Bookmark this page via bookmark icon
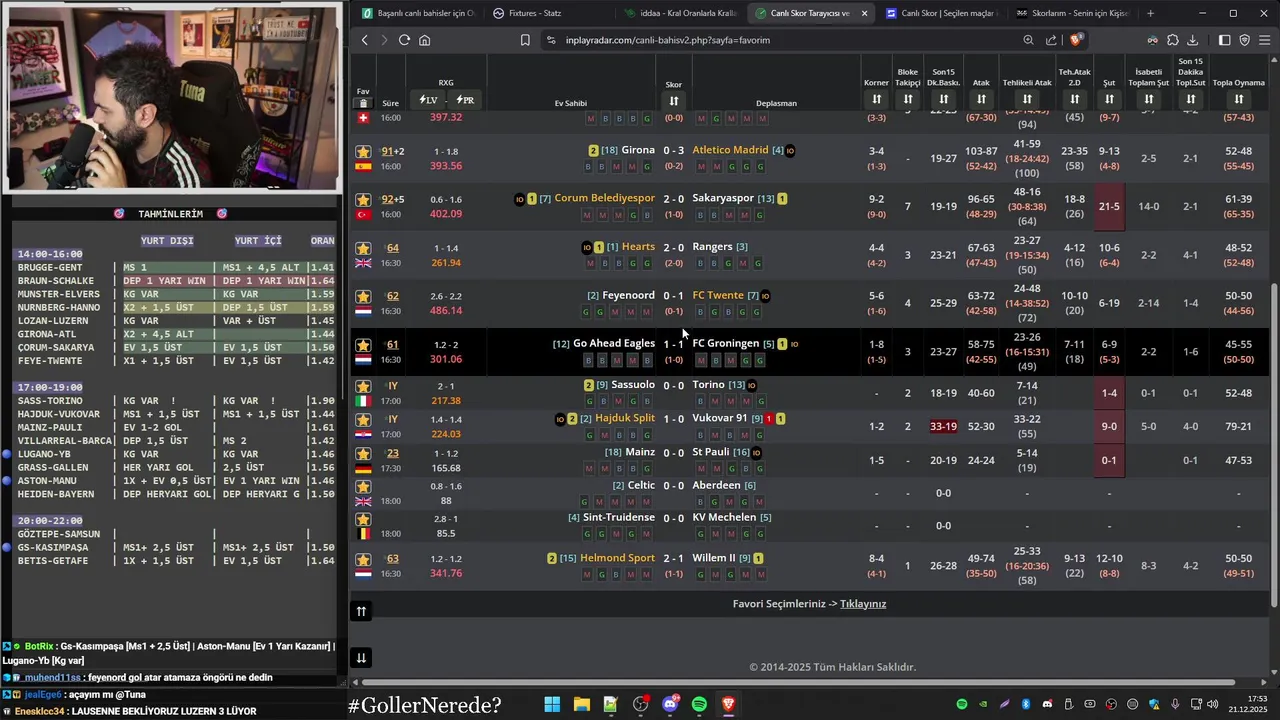This screenshot has width=1280, height=720. click(525, 40)
